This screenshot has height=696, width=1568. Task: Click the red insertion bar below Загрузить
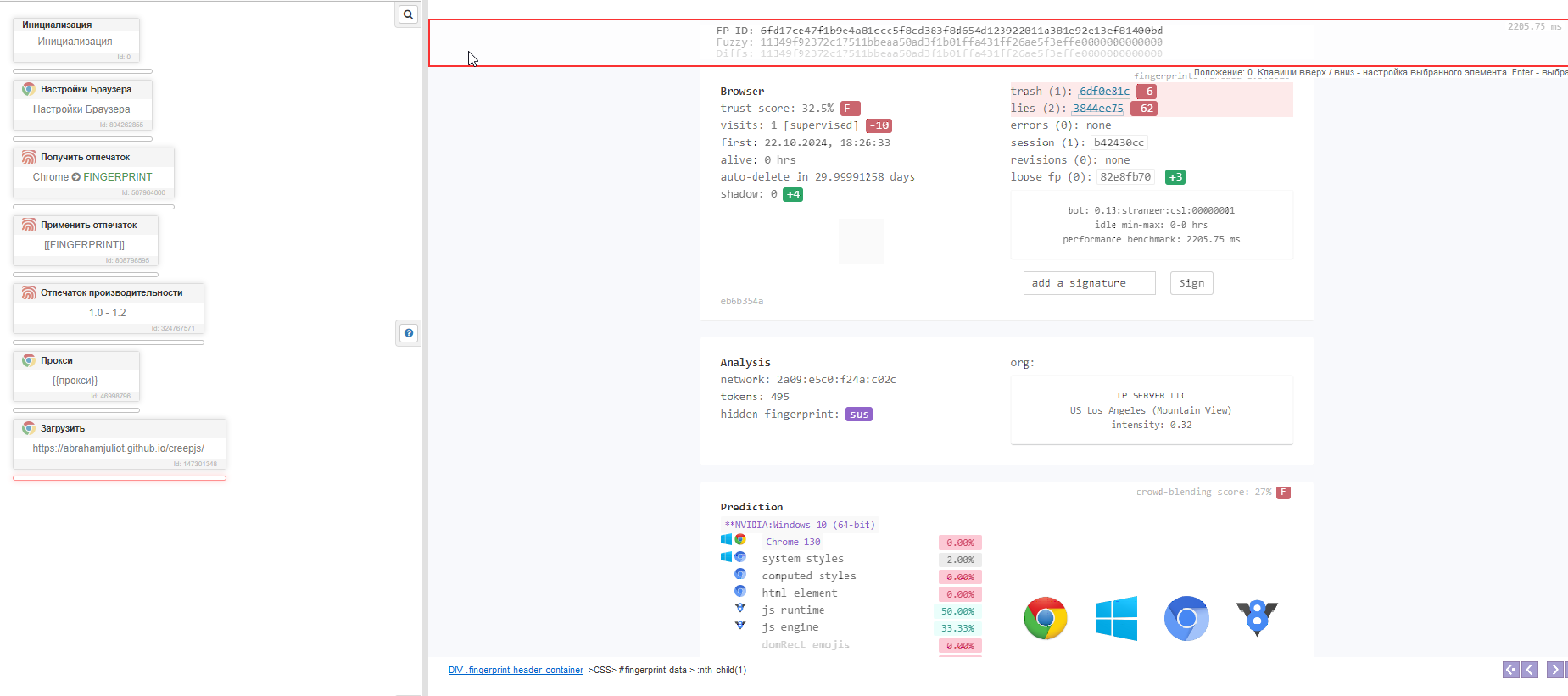point(119,478)
